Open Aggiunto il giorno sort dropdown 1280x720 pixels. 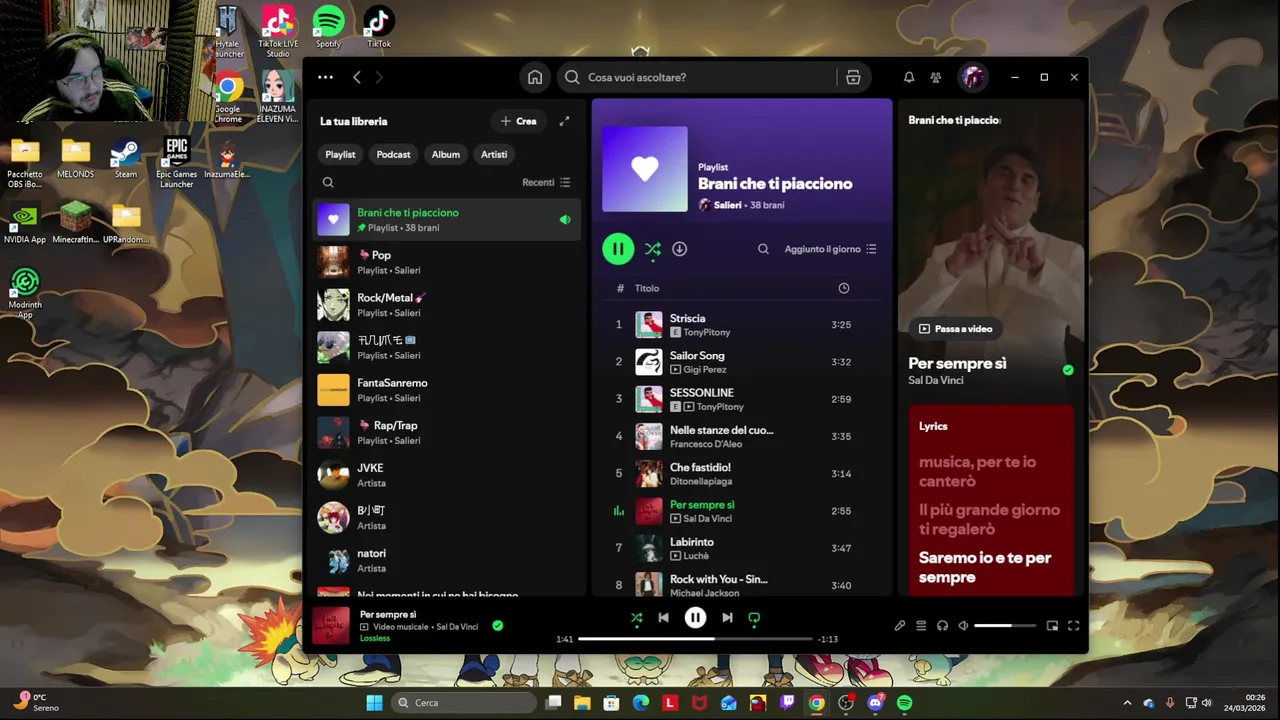(x=830, y=249)
